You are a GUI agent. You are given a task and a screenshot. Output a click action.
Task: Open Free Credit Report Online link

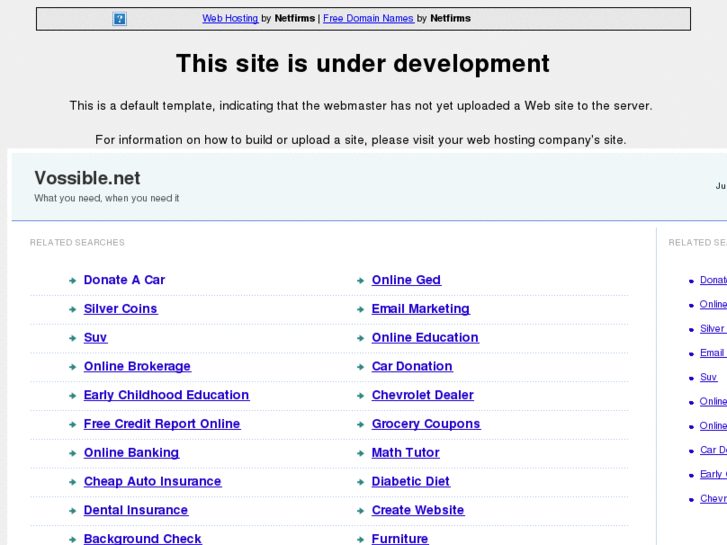[x=162, y=423]
